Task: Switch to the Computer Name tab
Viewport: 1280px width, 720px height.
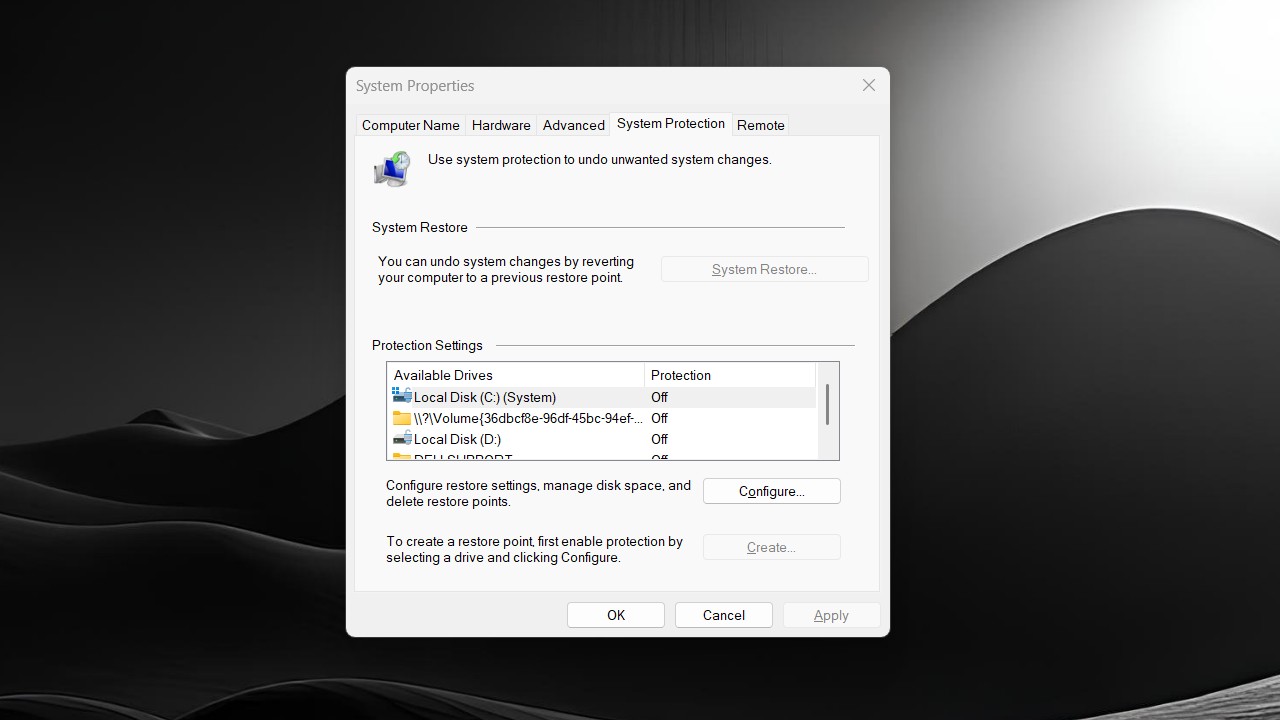Action: pos(410,125)
